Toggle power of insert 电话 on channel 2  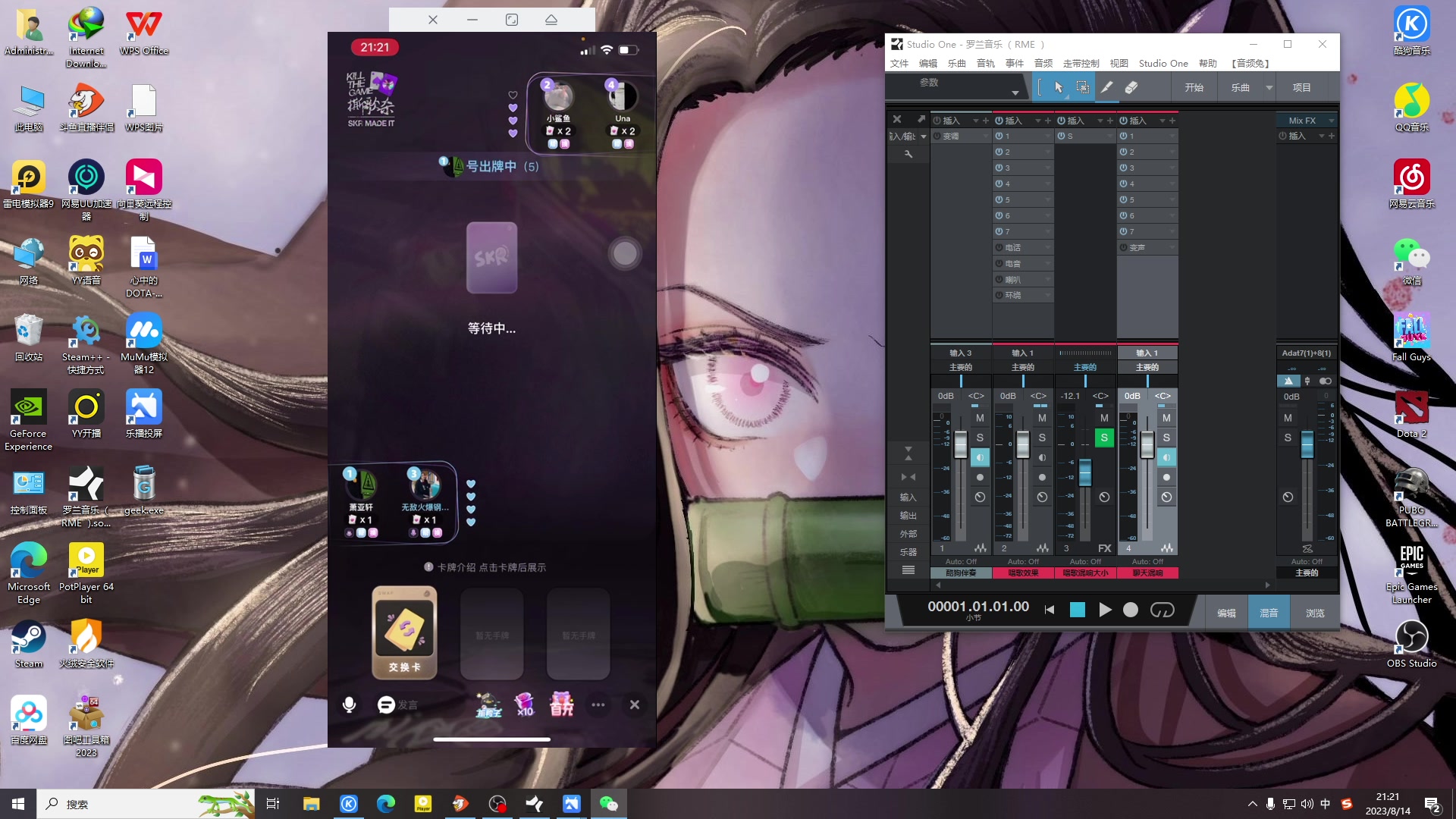(x=999, y=247)
